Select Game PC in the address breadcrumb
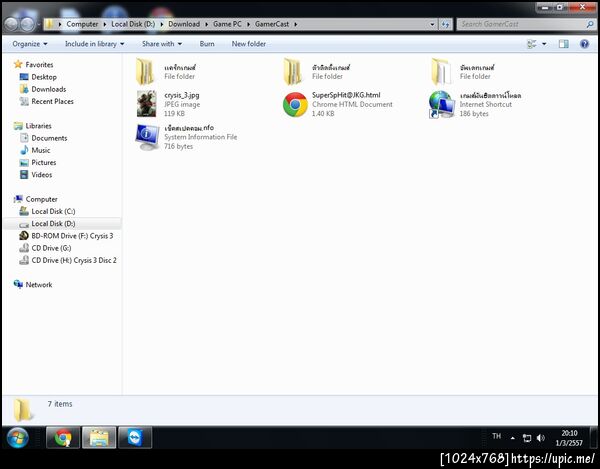 tap(227, 24)
